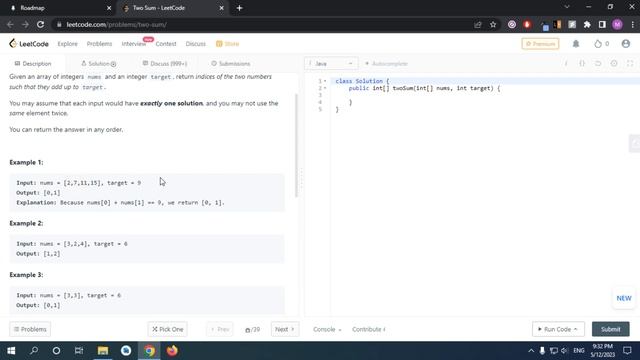Open editor settings icon
Image resolution: width=640 pixels, height=360 pixels.
click(614, 64)
